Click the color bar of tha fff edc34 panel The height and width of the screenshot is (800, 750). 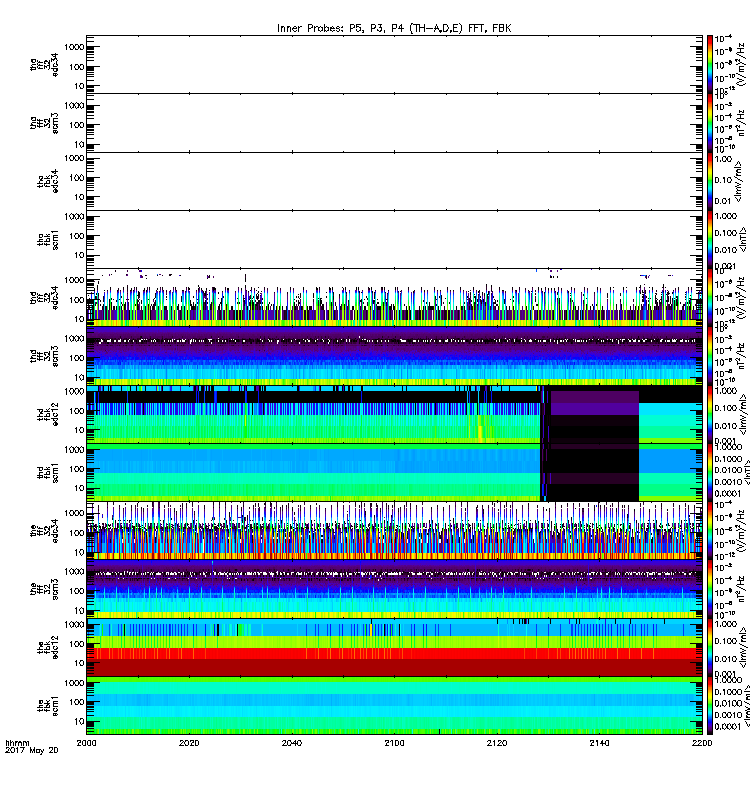(x=710, y=64)
